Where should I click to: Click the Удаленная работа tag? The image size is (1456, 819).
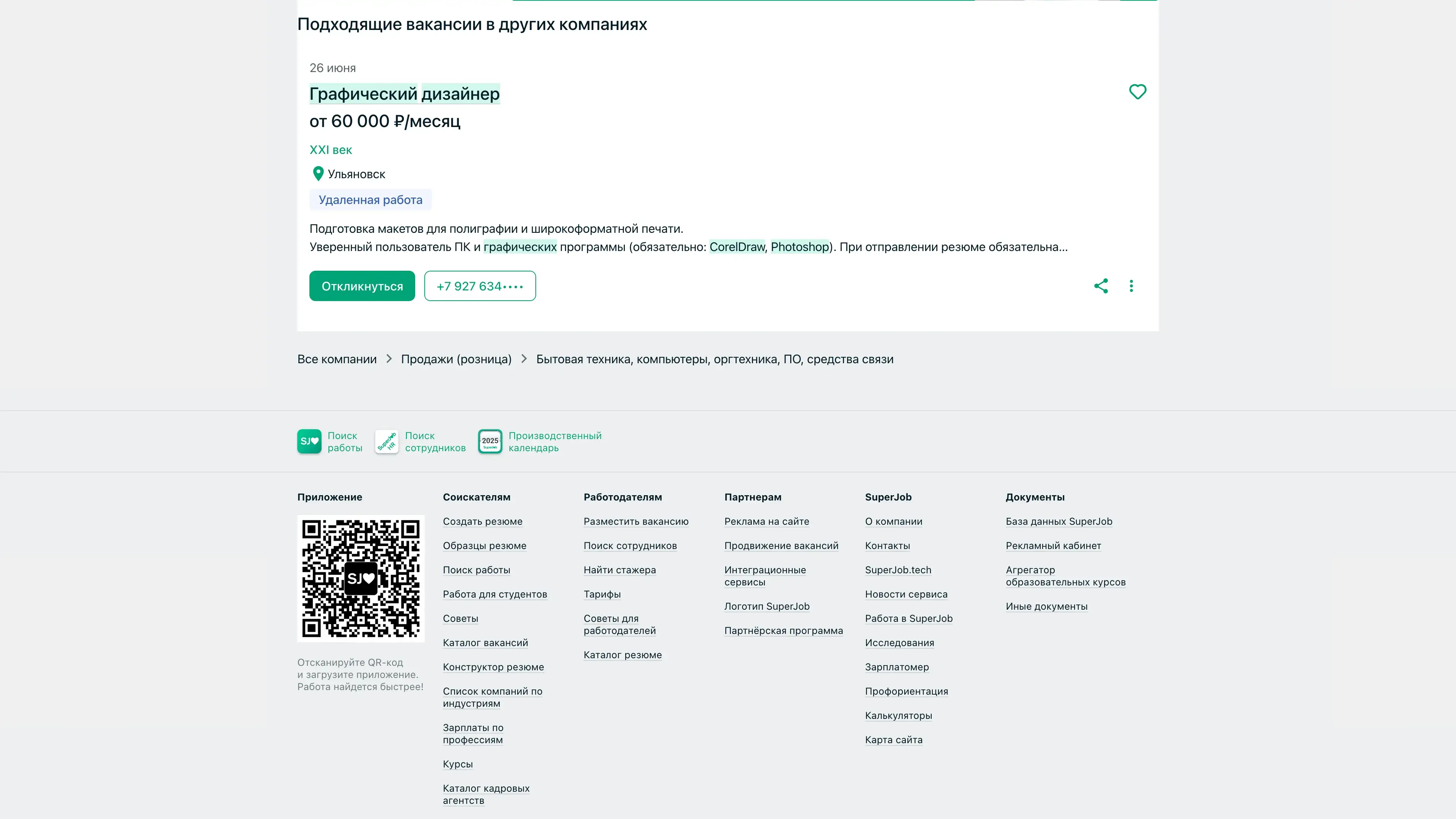tap(370, 200)
